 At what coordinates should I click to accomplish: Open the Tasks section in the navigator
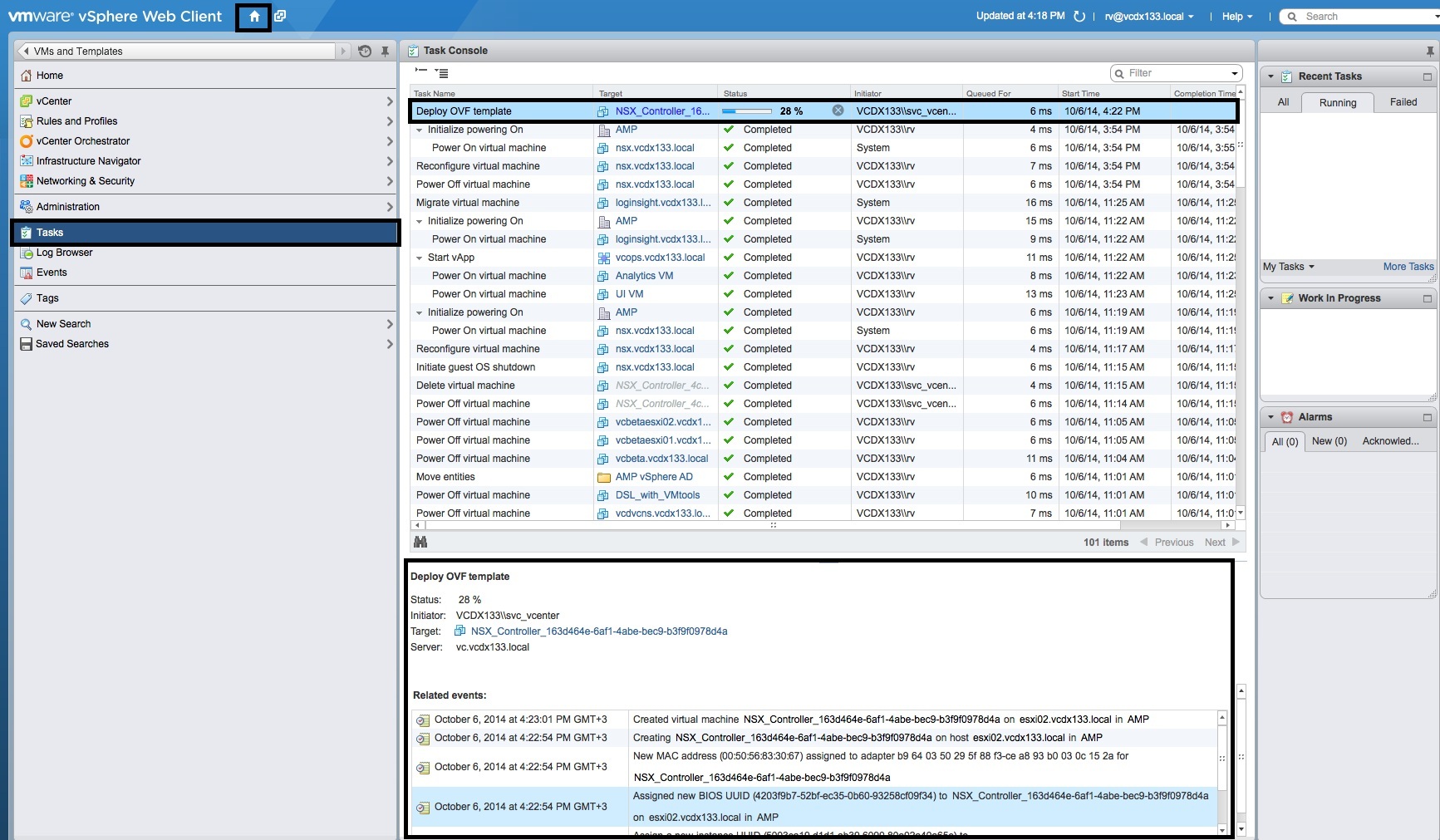(49, 233)
